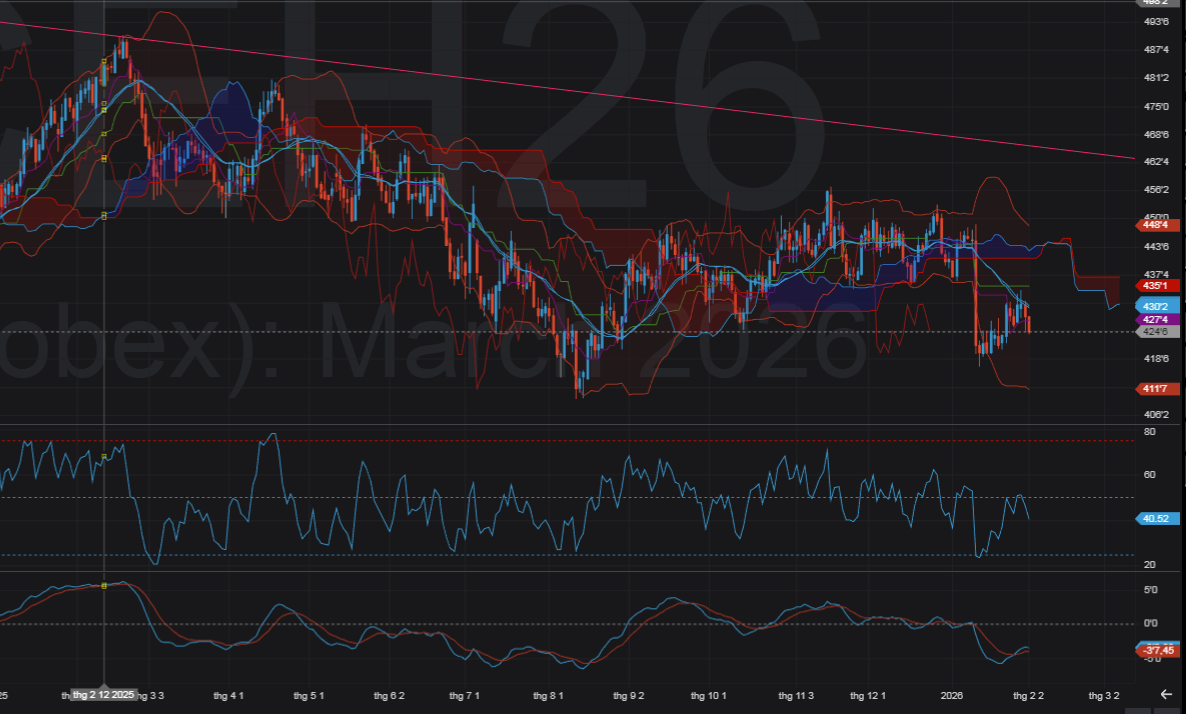The image size is (1186, 714).
Task: Click the 80 level on RSI axis
Action: click(x=1150, y=432)
